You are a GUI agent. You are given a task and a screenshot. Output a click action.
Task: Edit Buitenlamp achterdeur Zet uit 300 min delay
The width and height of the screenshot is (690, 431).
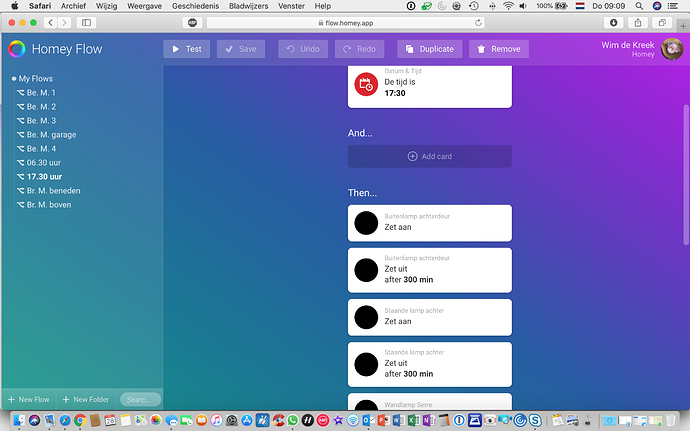tap(418, 280)
